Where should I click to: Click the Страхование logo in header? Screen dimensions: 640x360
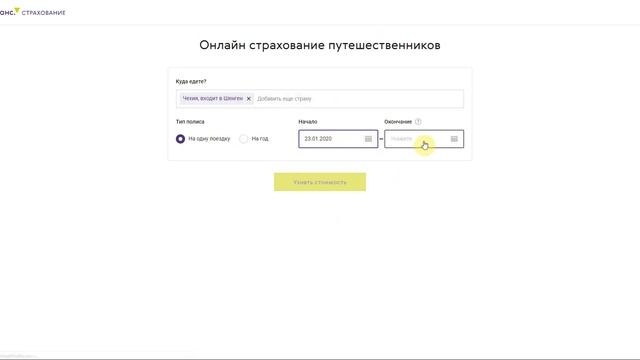coord(33,12)
